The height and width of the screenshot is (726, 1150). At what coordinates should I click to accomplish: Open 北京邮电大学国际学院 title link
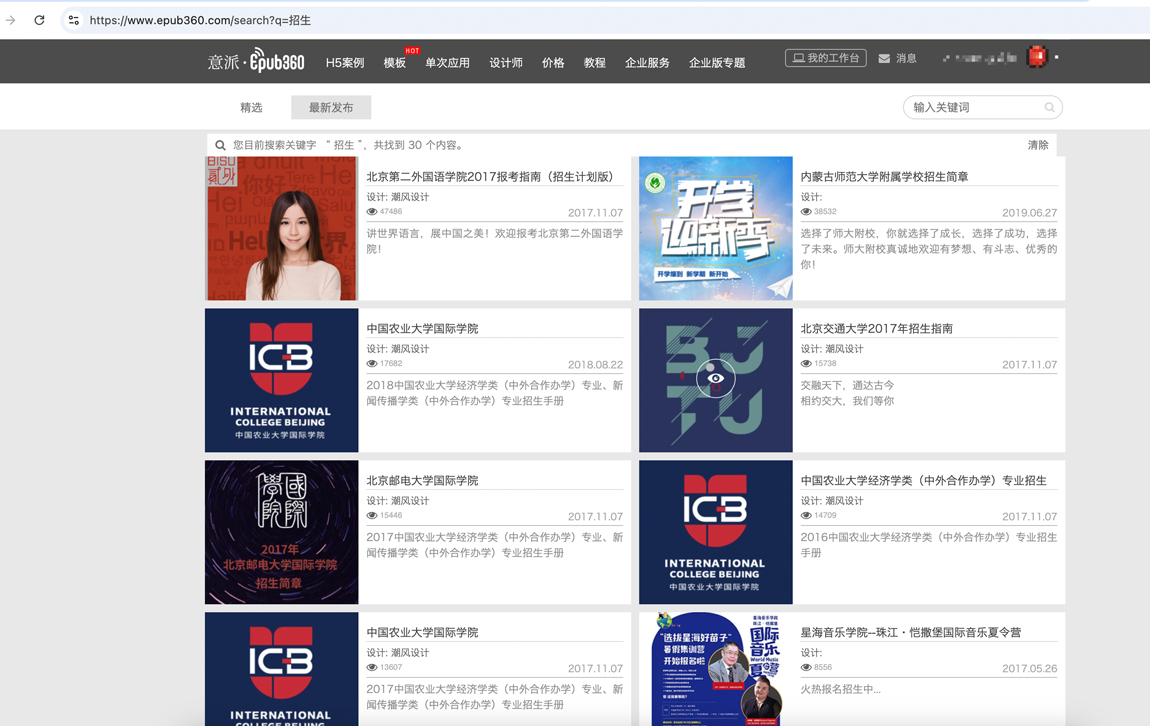click(x=422, y=480)
